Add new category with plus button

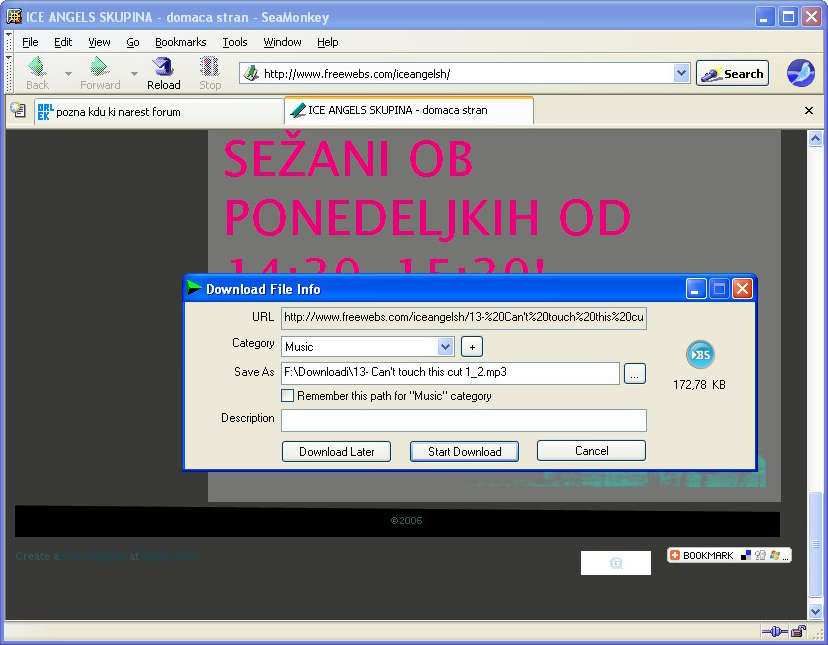(x=472, y=347)
